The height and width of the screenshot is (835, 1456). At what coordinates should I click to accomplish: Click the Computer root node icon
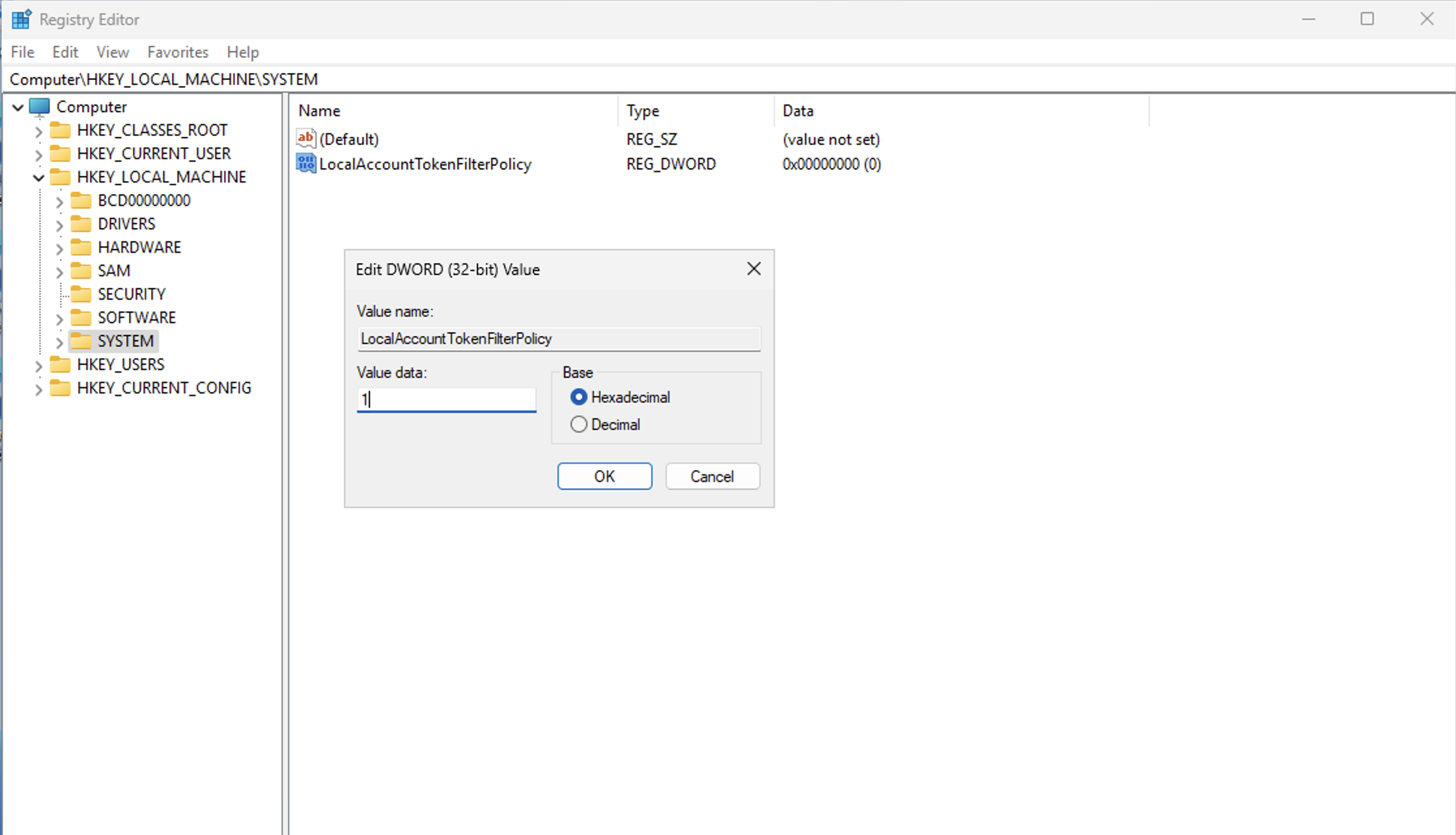click(x=40, y=107)
